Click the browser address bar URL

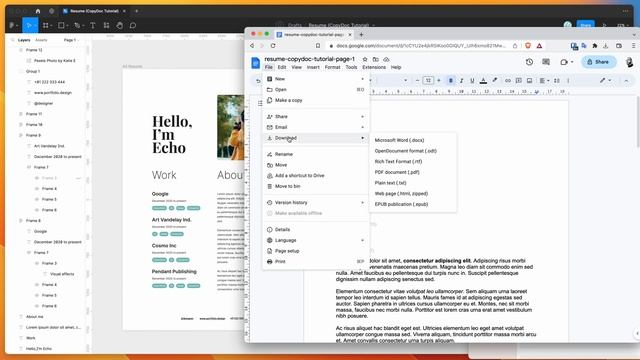coord(420,46)
